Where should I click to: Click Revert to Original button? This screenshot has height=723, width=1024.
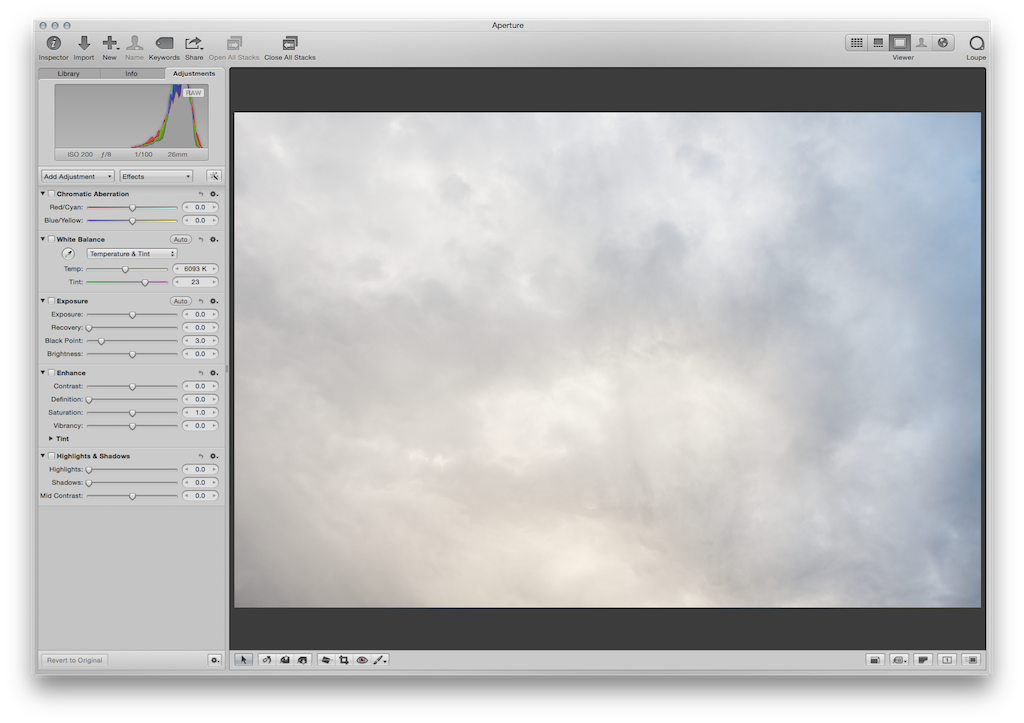coord(74,660)
